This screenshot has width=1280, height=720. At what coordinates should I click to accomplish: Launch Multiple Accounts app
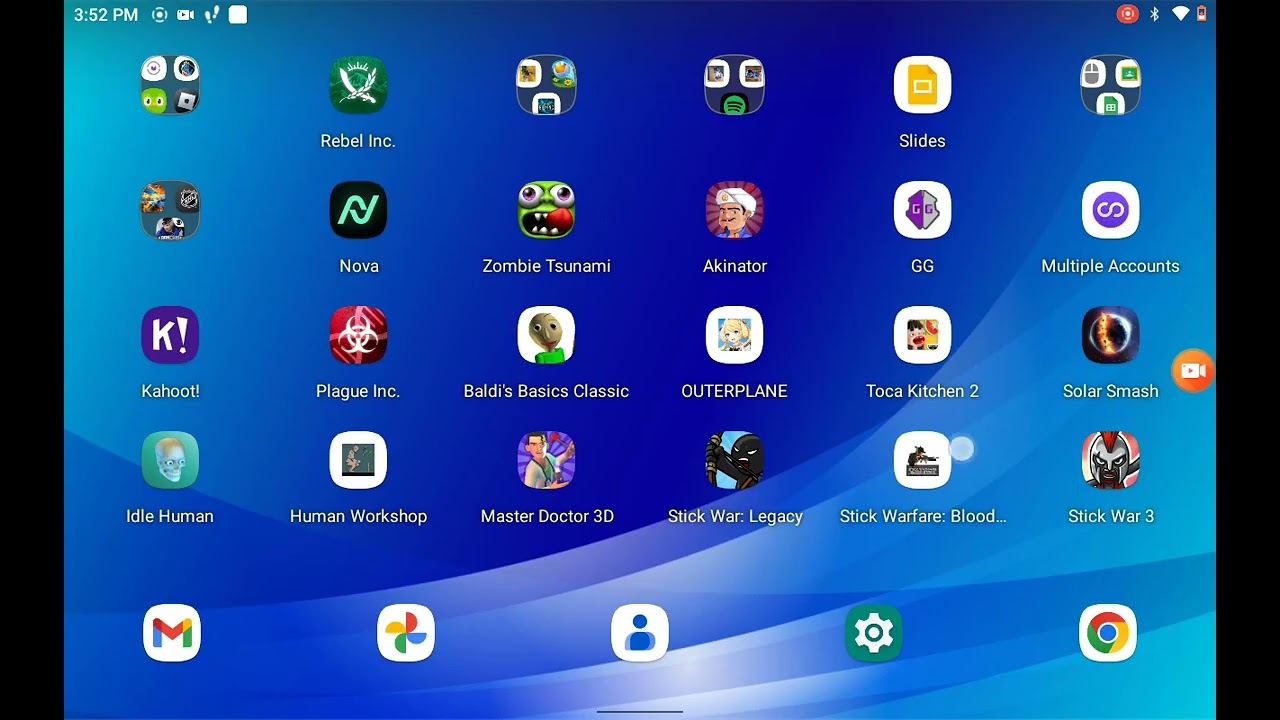[1110, 210]
